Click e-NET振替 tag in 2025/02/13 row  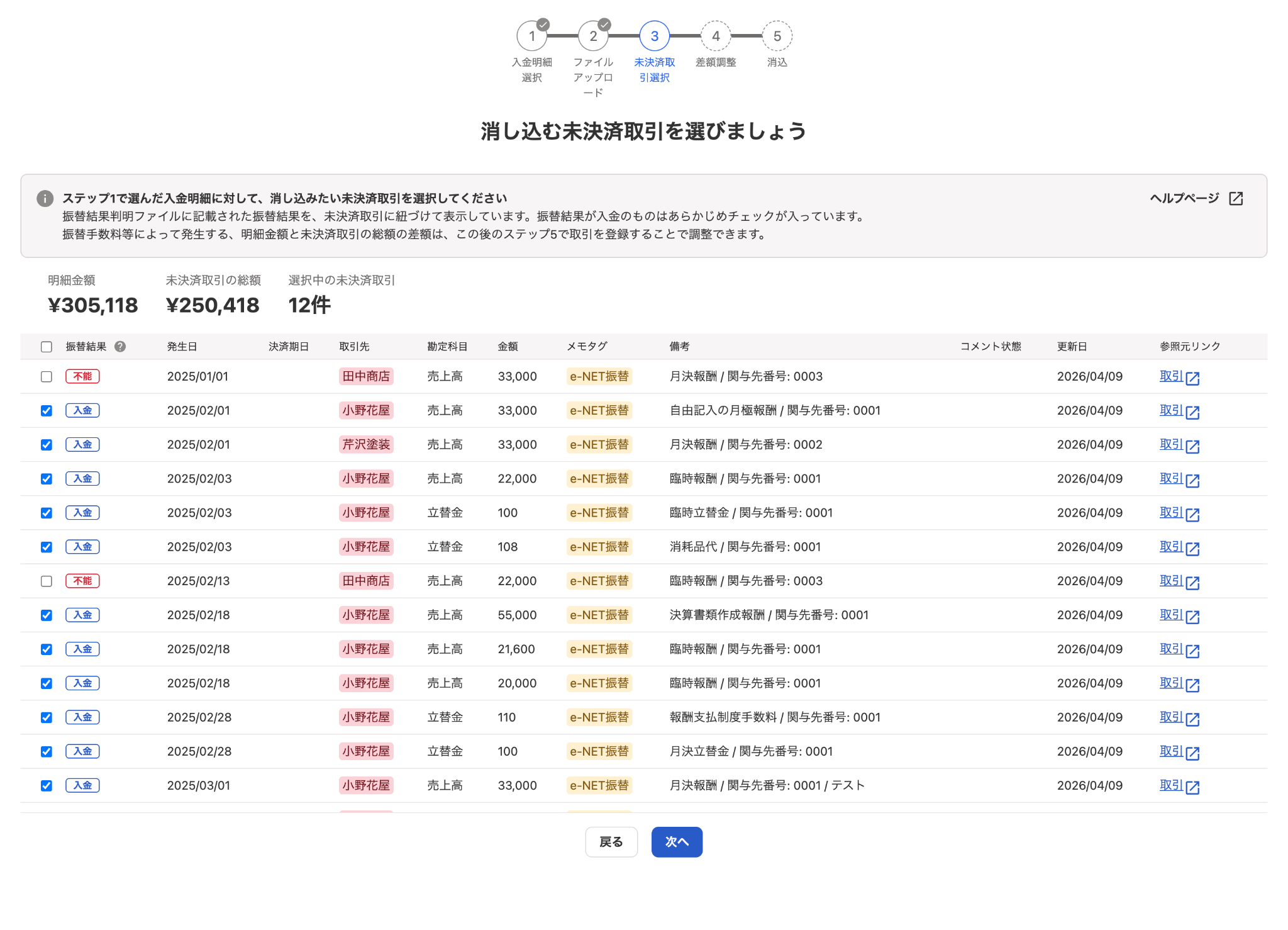(599, 581)
